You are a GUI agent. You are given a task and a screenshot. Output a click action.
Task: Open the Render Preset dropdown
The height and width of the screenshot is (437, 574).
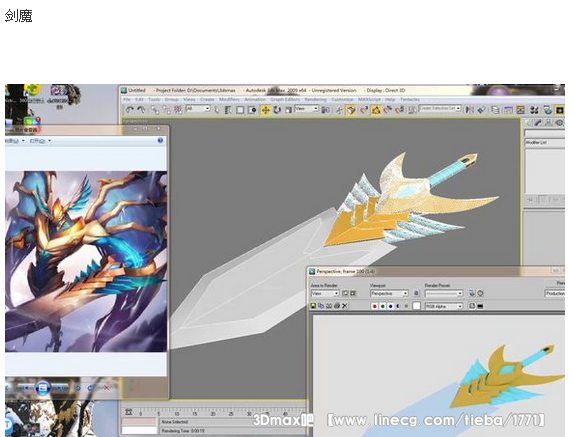444,294
